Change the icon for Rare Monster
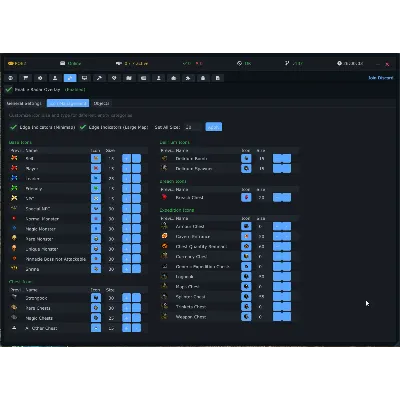Screen dimensions: 400x400 tap(96, 239)
